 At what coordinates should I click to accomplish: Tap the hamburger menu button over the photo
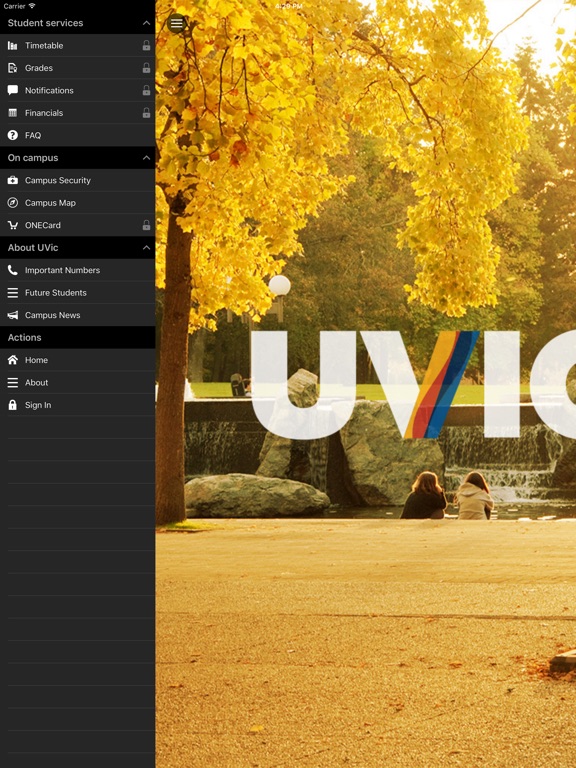click(176, 23)
